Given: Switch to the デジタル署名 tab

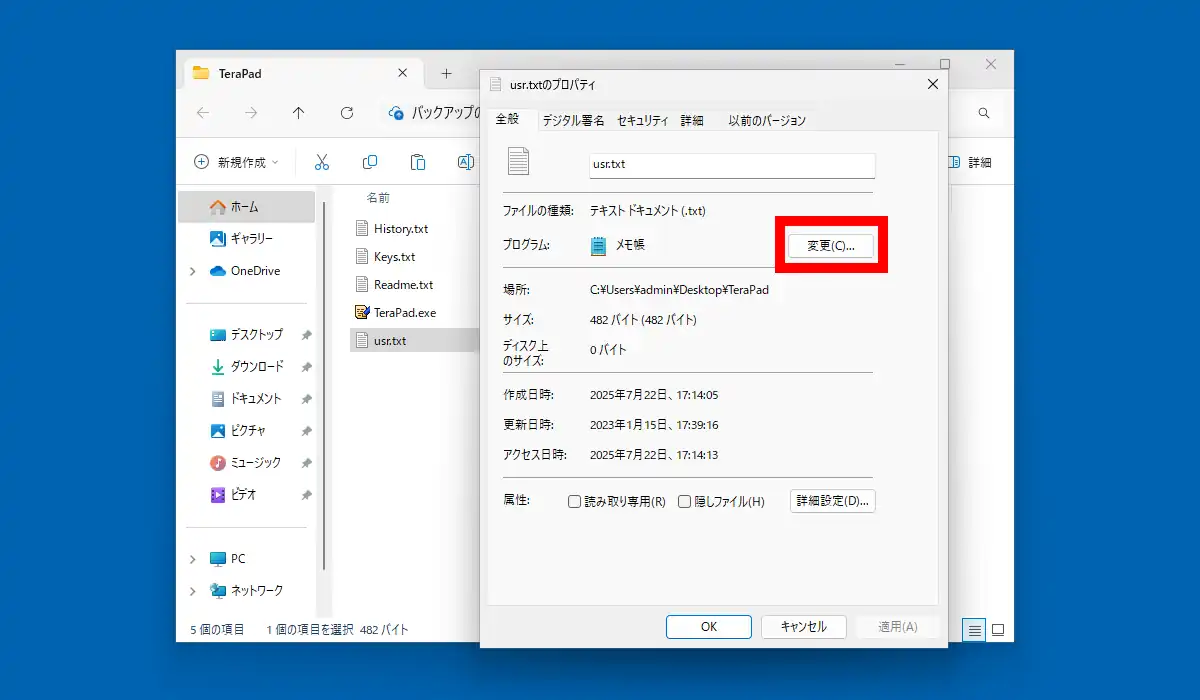Looking at the screenshot, I should [x=573, y=120].
